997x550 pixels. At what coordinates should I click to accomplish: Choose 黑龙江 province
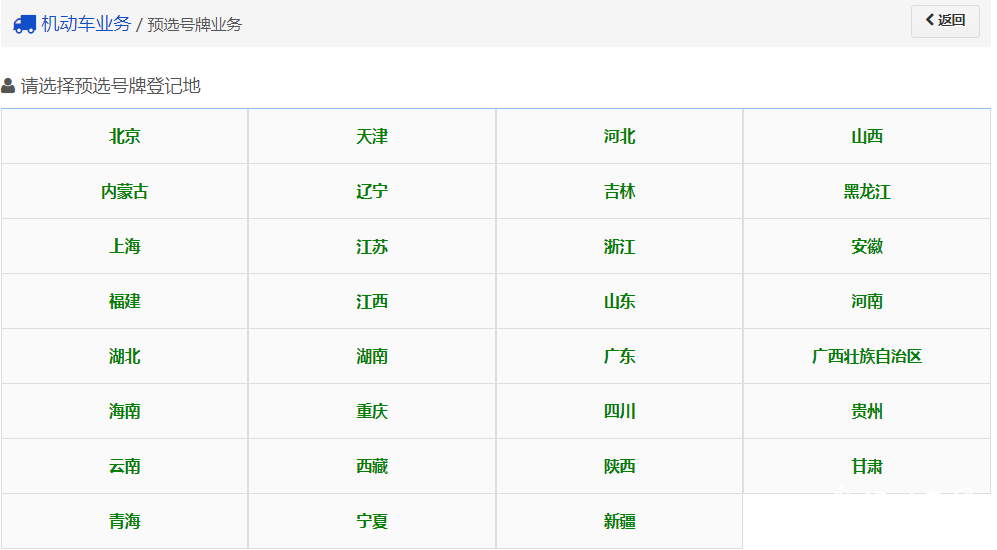tap(867, 192)
